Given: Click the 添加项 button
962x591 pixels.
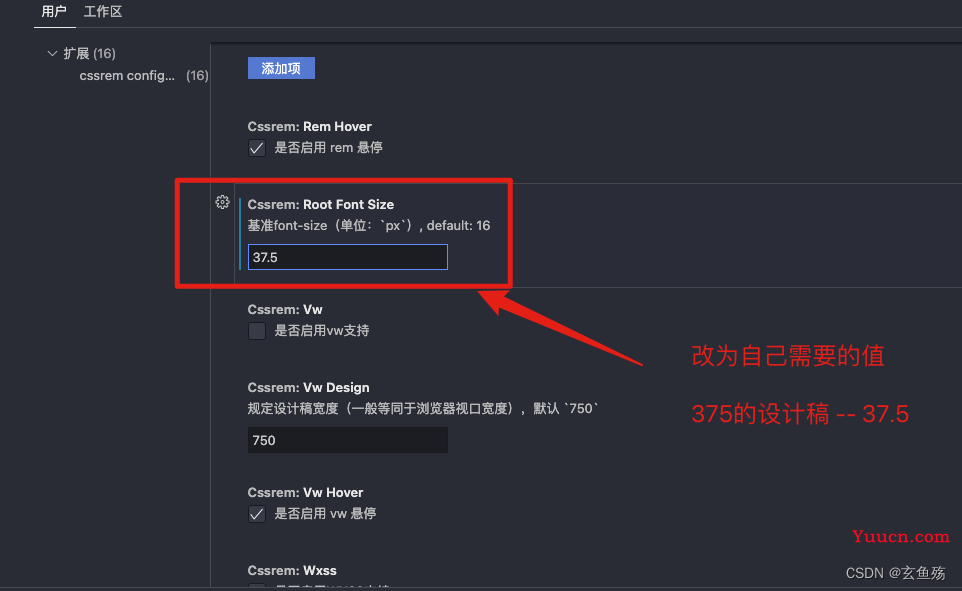Looking at the screenshot, I should click(281, 68).
